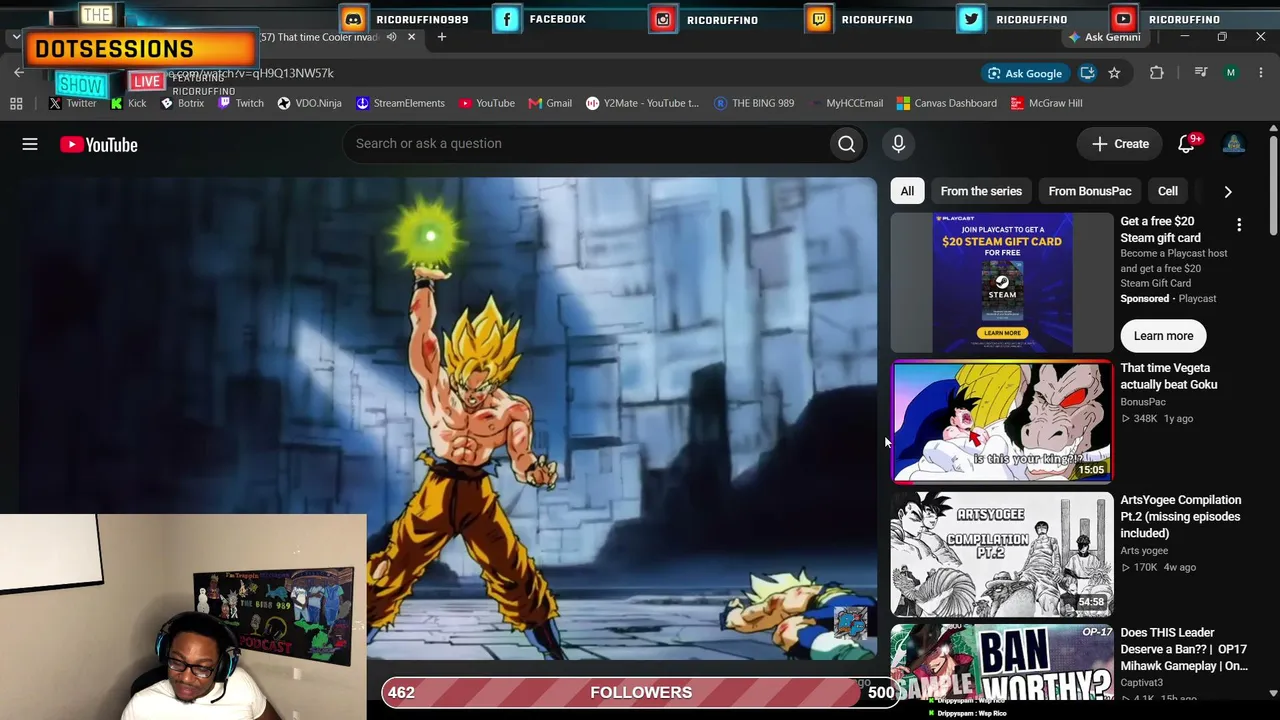Image resolution: width=1280 pixels, height=720 pixels.
Task: Mute the tab via the speaker icon
Action: (392, 37)
